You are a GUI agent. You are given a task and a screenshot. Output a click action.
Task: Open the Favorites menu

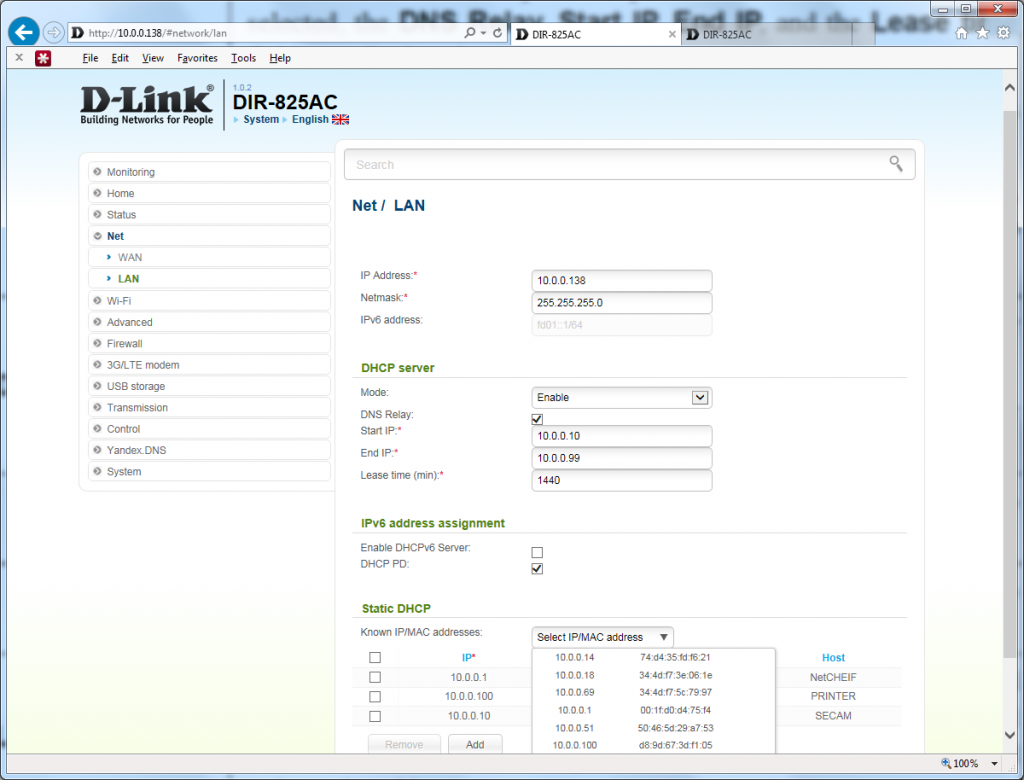[x=197, y=58]
